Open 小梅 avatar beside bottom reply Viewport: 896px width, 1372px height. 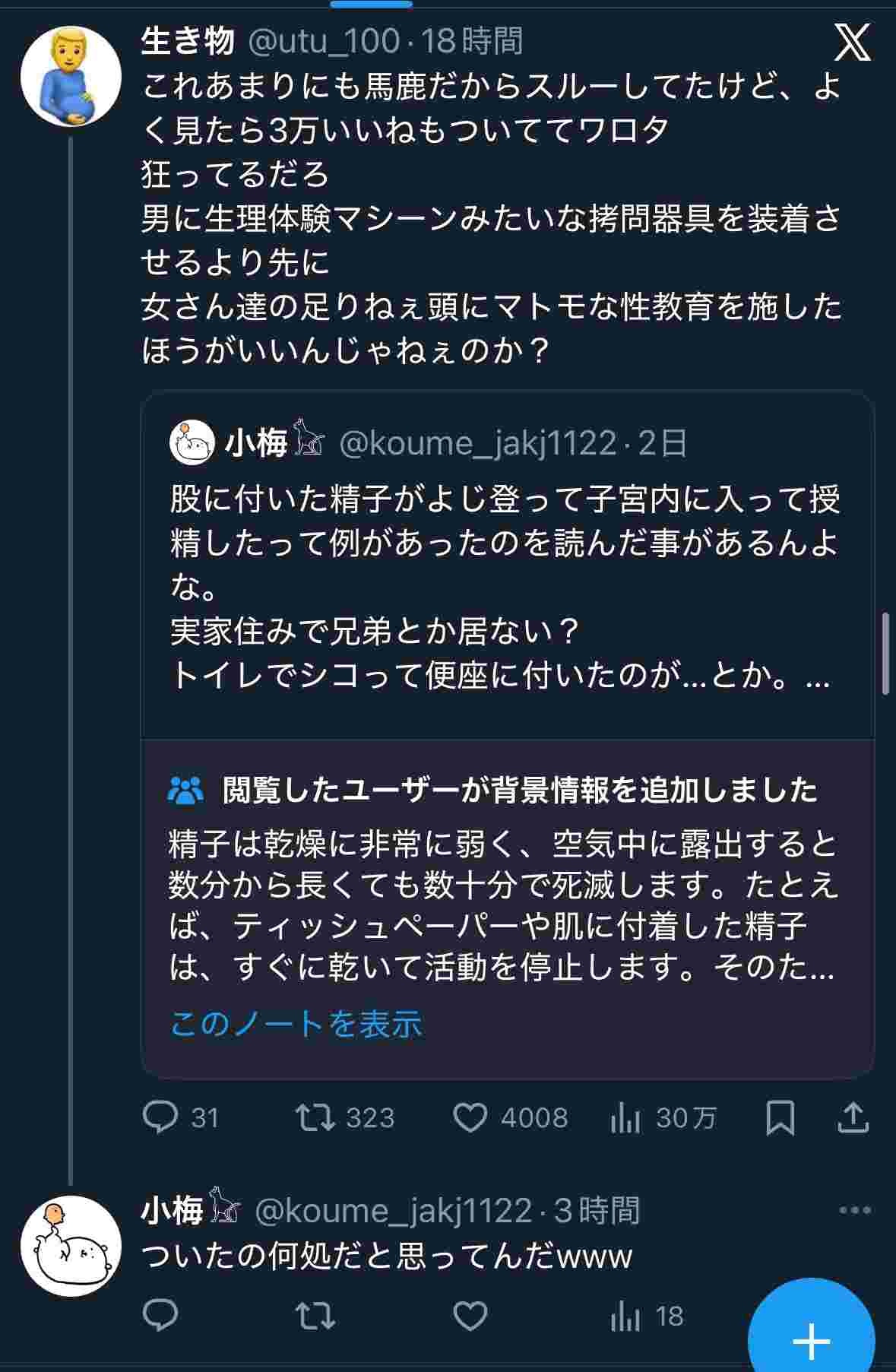71,1245
